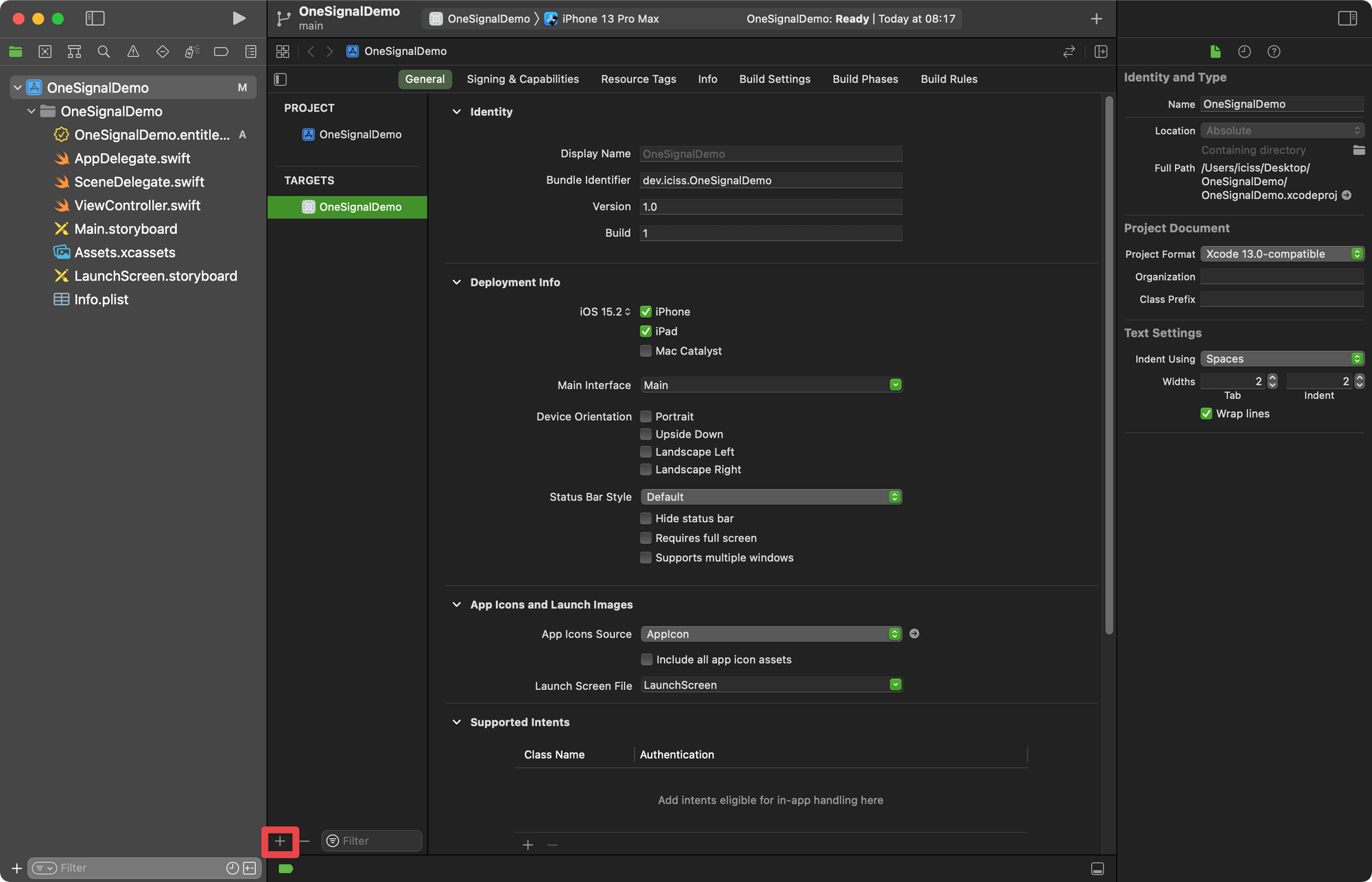
Task: Remove the selected target with minus button
Action: [x=305, y=841]
